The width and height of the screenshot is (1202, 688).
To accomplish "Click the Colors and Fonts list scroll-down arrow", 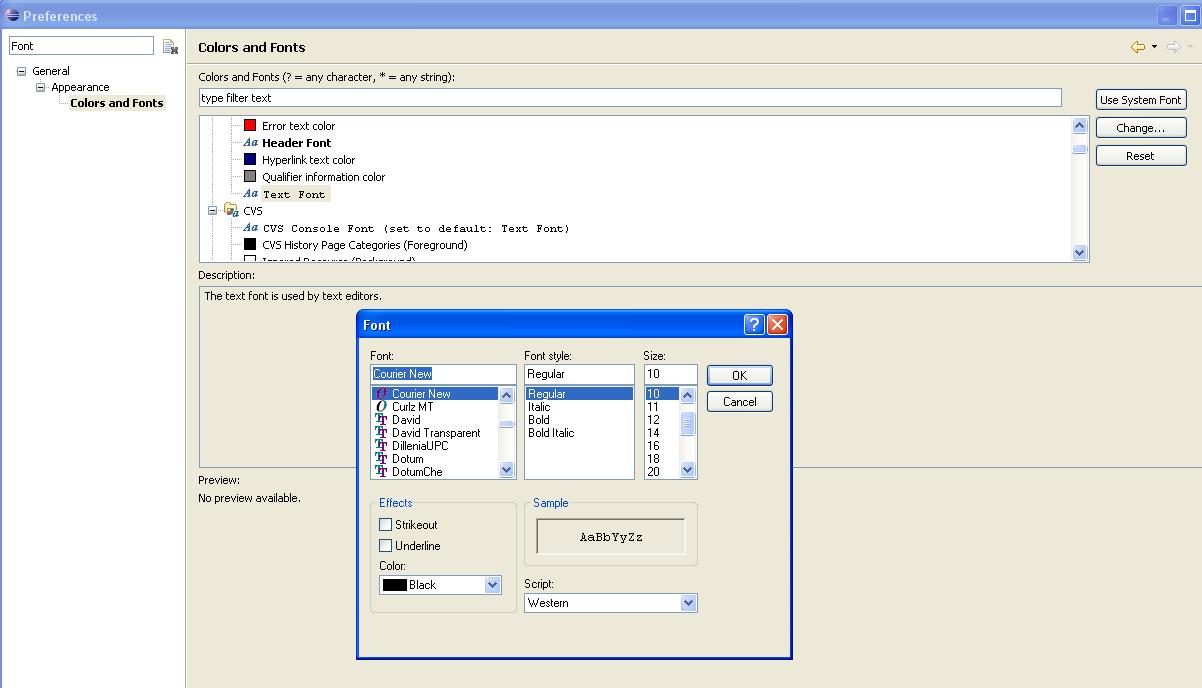I will click(x=1079, y=253).
